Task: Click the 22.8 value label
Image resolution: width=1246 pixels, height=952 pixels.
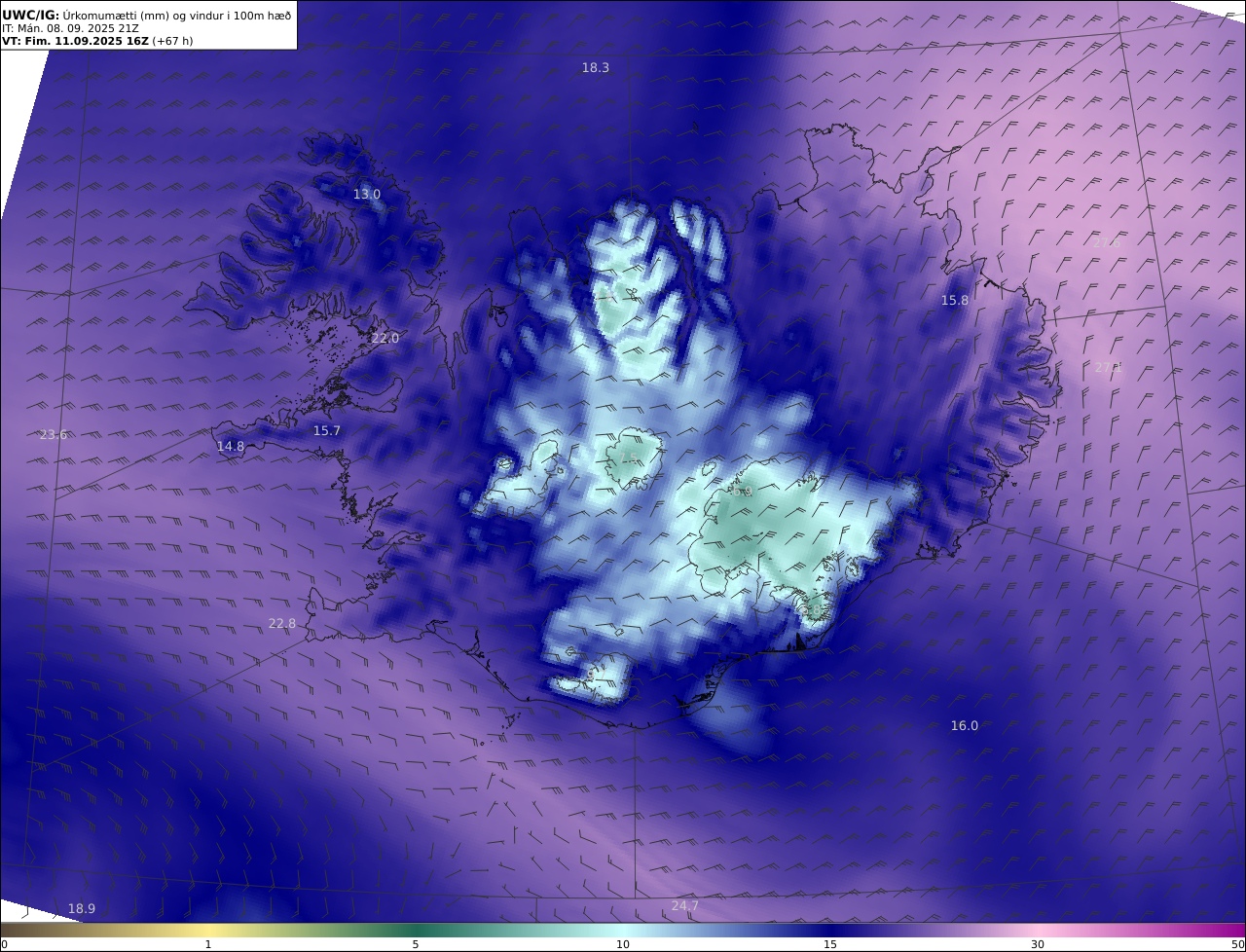Action: [x=282, y=623]
